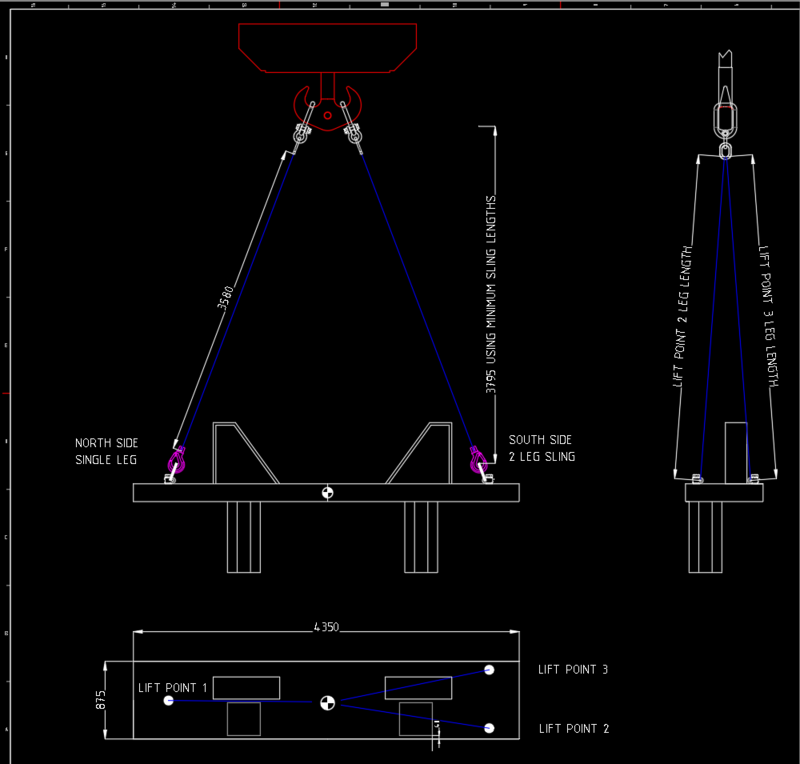This screenshot has height=764, width=800.
Task: Click the LIFT POINT 3 label
Action: point(575,670)
